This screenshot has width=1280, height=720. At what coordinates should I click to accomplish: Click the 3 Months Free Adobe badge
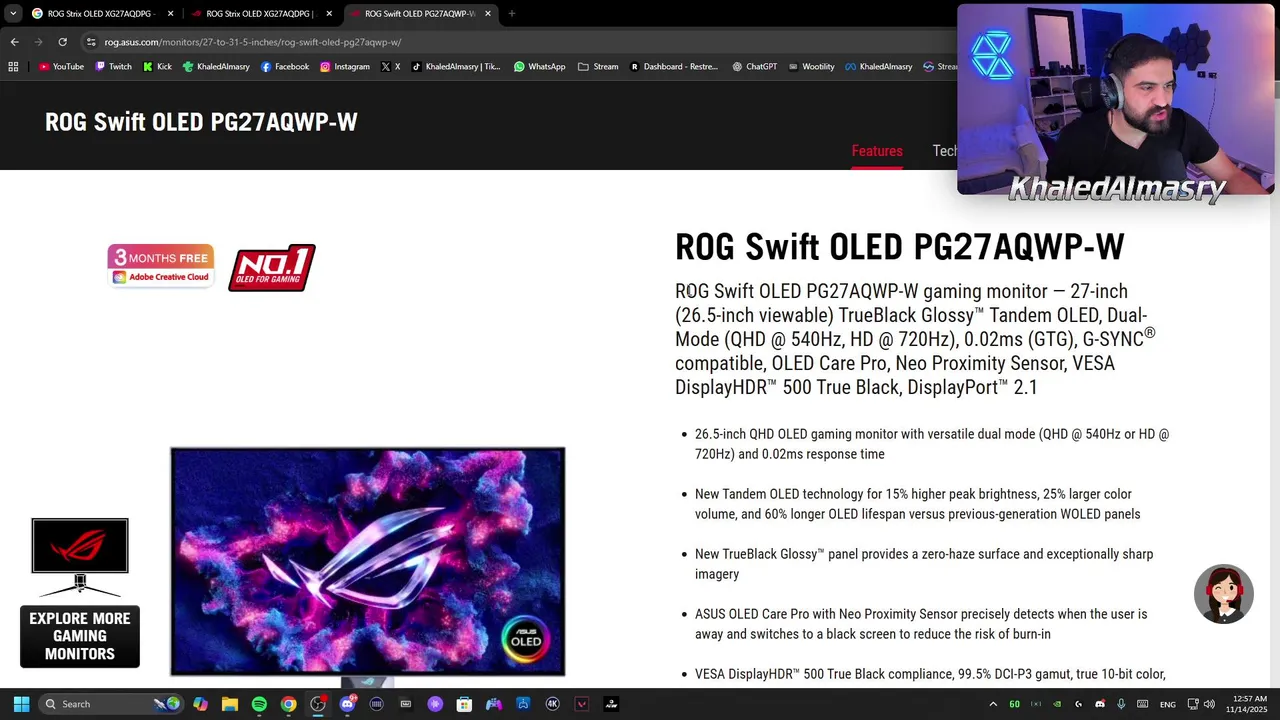click(x=161, y=266)
